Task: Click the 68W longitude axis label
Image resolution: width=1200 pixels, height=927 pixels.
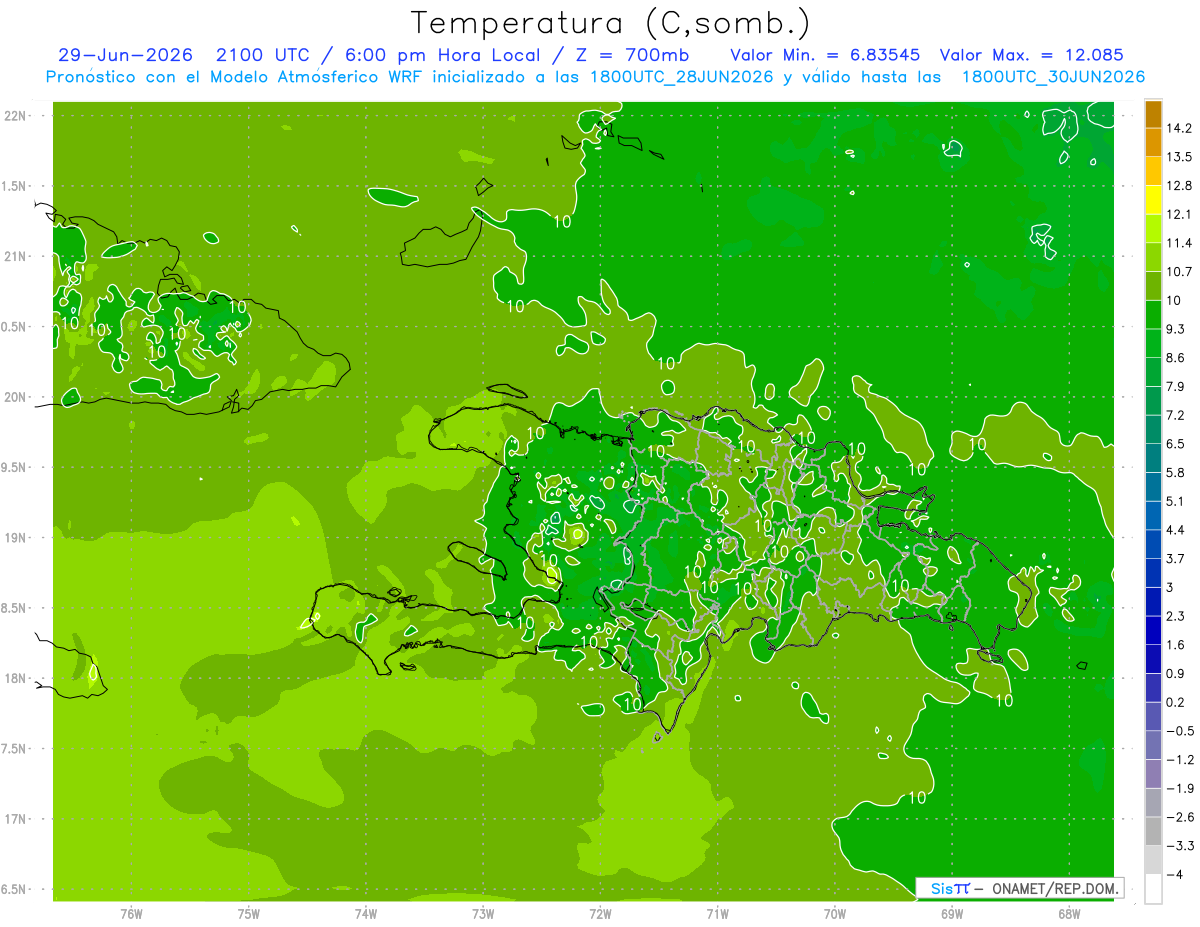Action: [1069, 913]
